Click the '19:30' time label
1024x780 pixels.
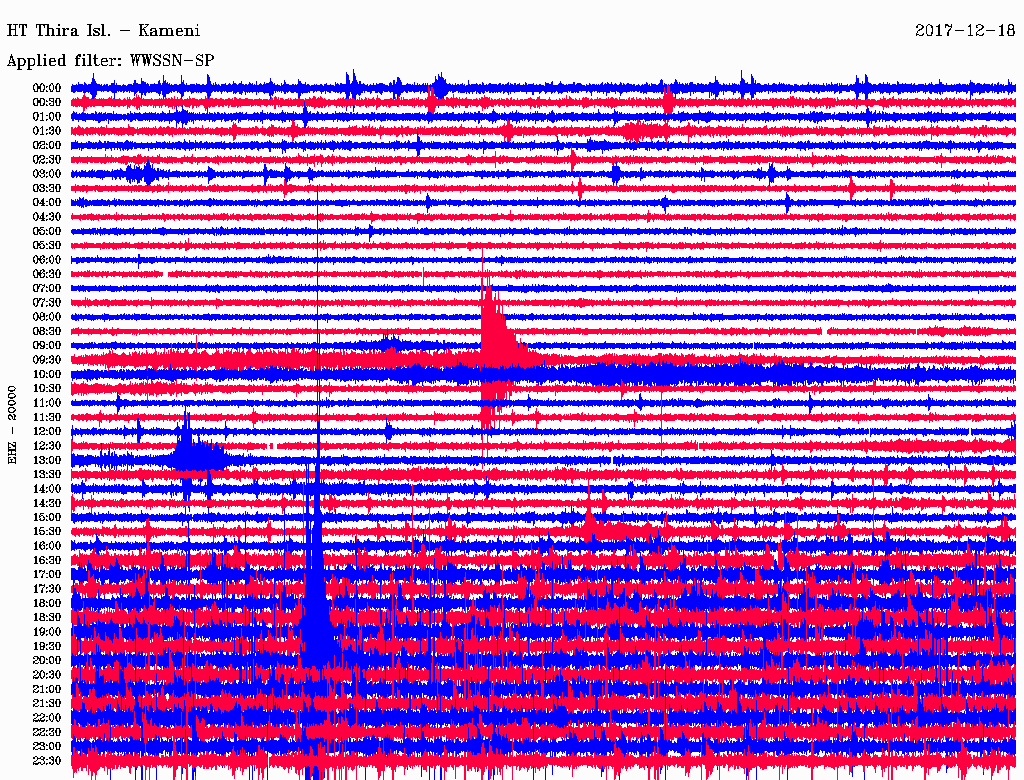pyautogui.click(x=47, y=647)
